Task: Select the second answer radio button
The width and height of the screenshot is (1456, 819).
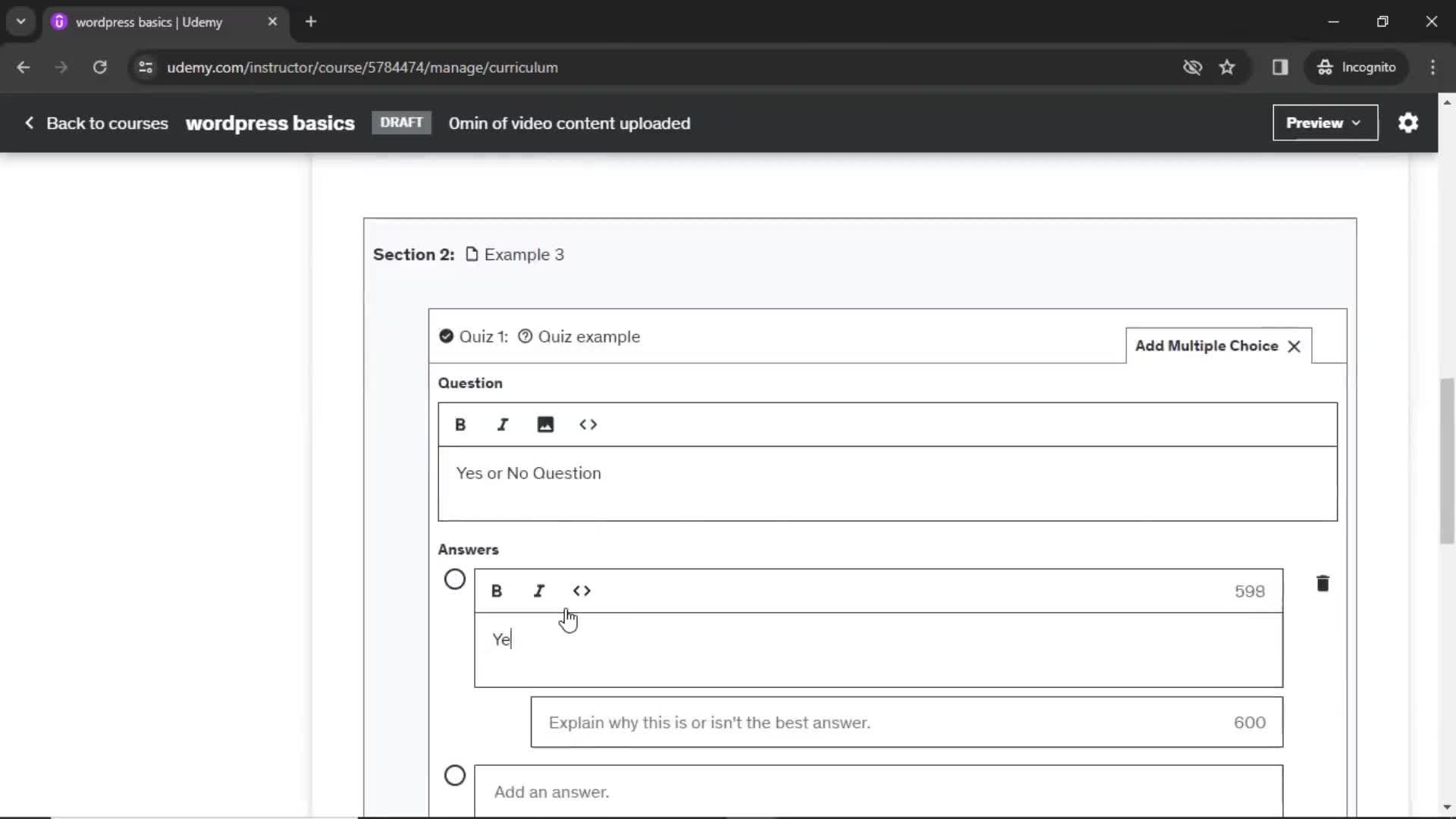Action: (x=455, y=774)
